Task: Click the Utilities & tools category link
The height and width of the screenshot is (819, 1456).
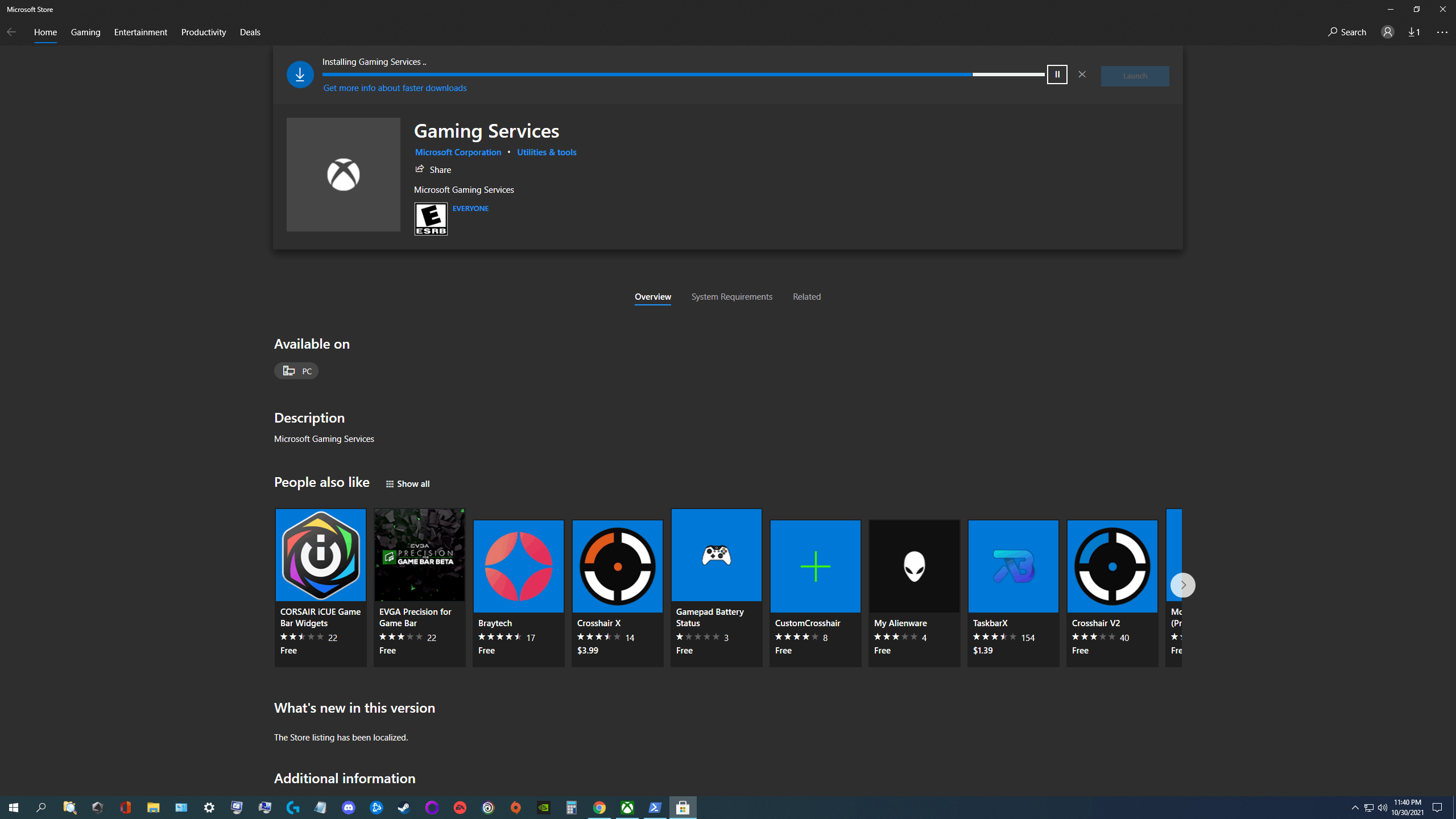Action: click(x=547, y=152)
